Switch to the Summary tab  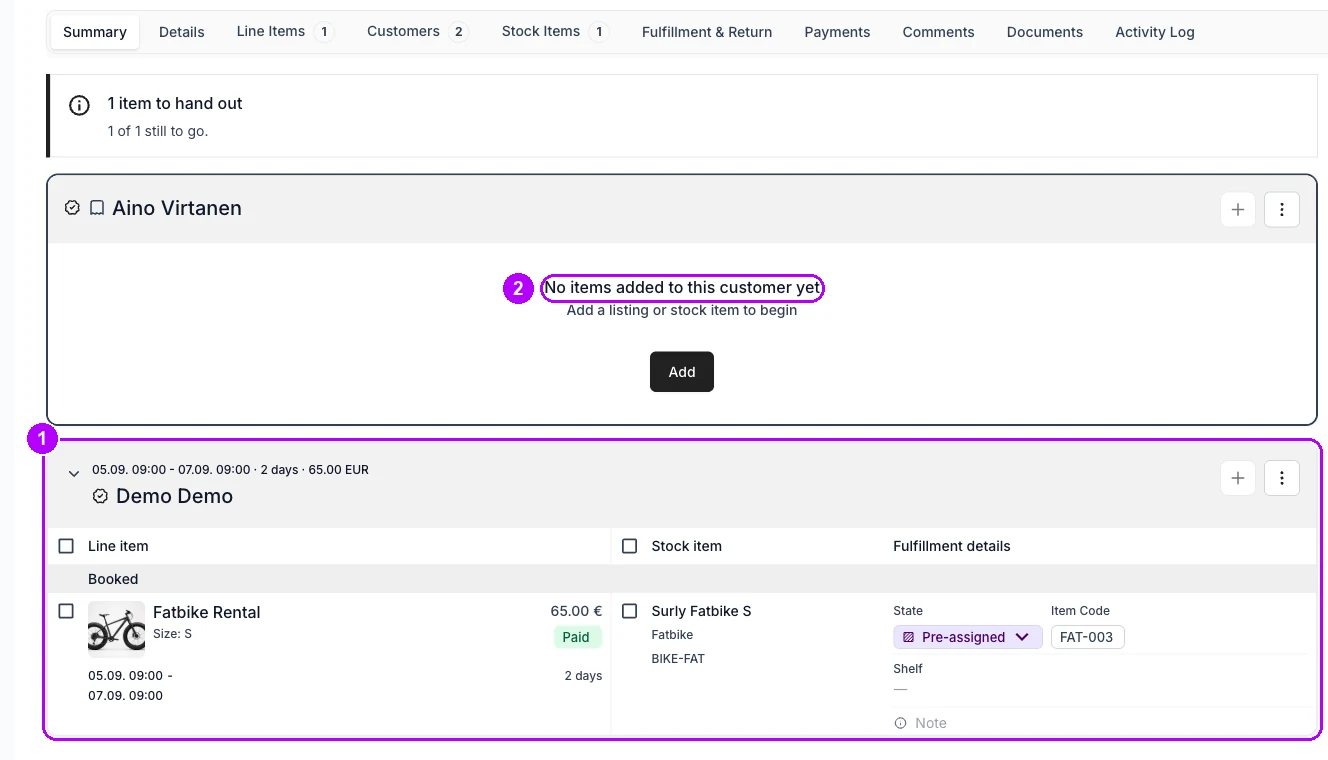point(95,32)
